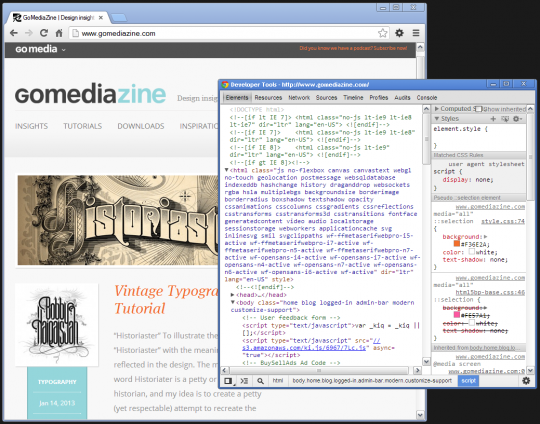Switch to the Sources tab in Developer Tools
540x424 pixels.
326,97
